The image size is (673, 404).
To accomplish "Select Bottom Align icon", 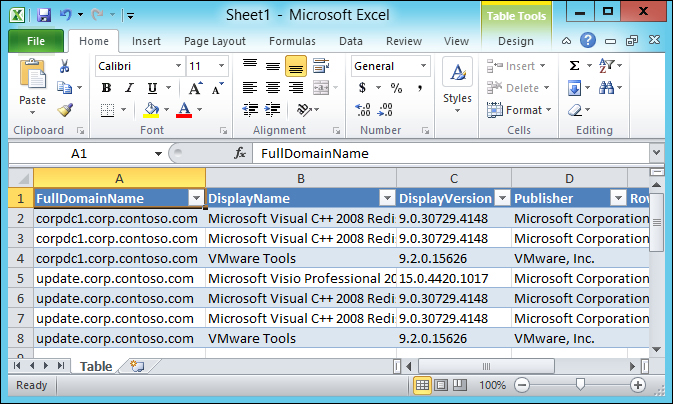I will pyautogui.click(x=296, y=66).
